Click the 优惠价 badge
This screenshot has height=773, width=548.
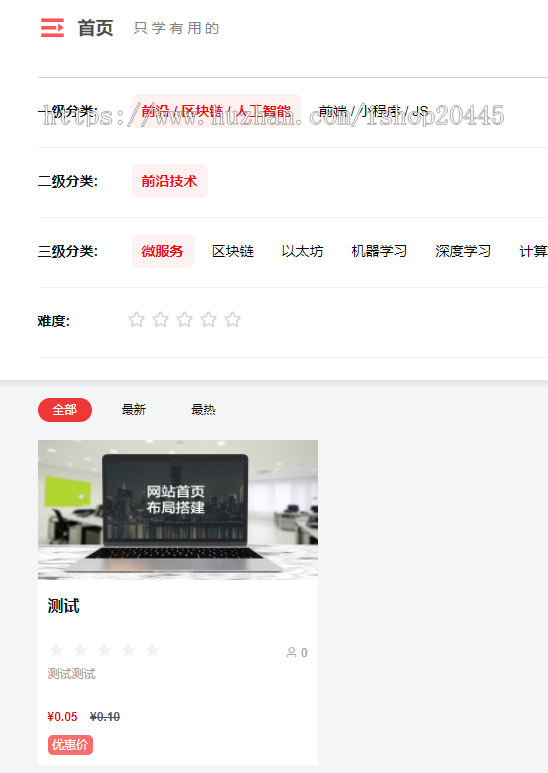pos(70,745)
